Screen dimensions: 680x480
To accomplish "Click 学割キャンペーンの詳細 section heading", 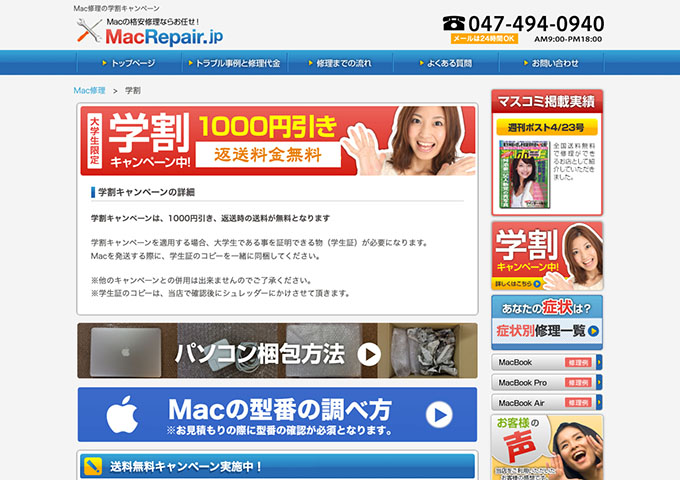I will tap(147, 192).
